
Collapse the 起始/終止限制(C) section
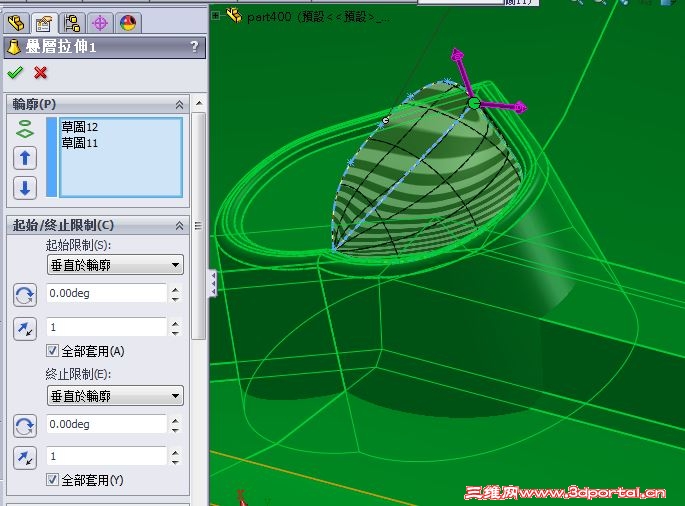pos(179,225)
